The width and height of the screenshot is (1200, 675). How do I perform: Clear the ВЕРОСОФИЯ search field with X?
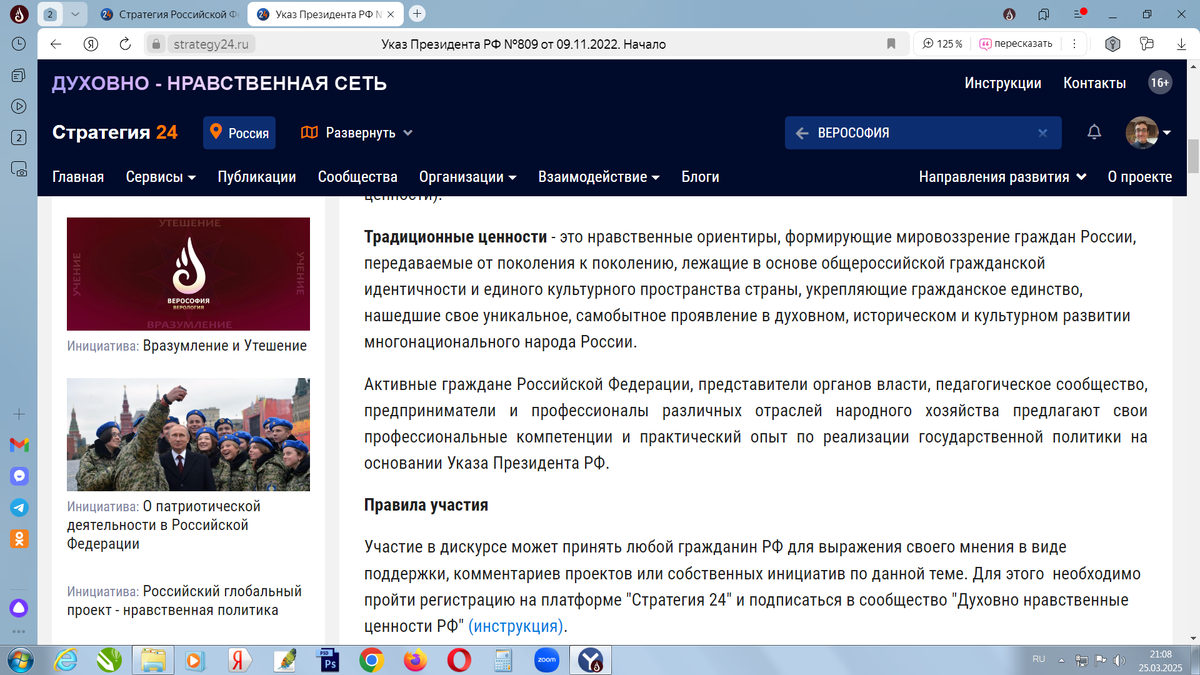coord(1042,132)
